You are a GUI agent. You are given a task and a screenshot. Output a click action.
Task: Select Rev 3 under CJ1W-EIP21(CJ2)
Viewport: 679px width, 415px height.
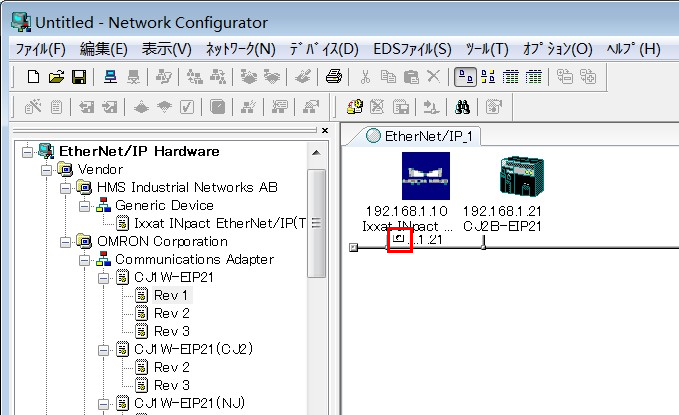point(171,386)
